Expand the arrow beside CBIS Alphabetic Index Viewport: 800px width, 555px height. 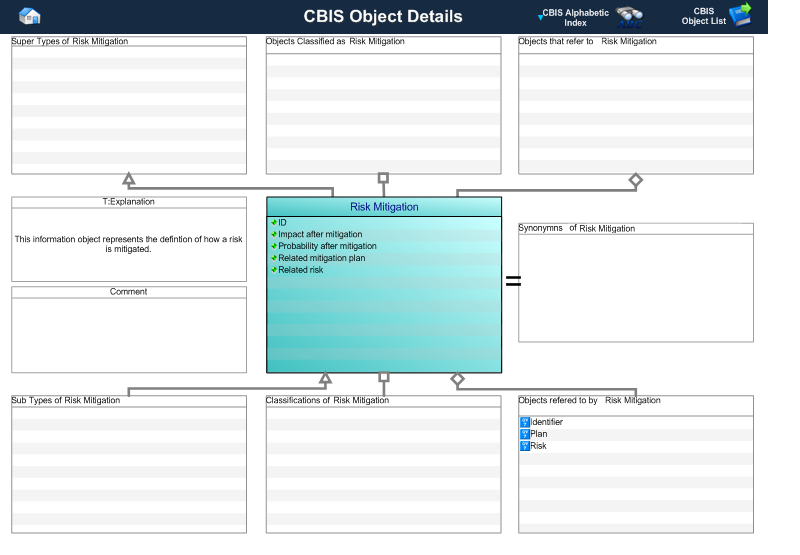(540, 17)
